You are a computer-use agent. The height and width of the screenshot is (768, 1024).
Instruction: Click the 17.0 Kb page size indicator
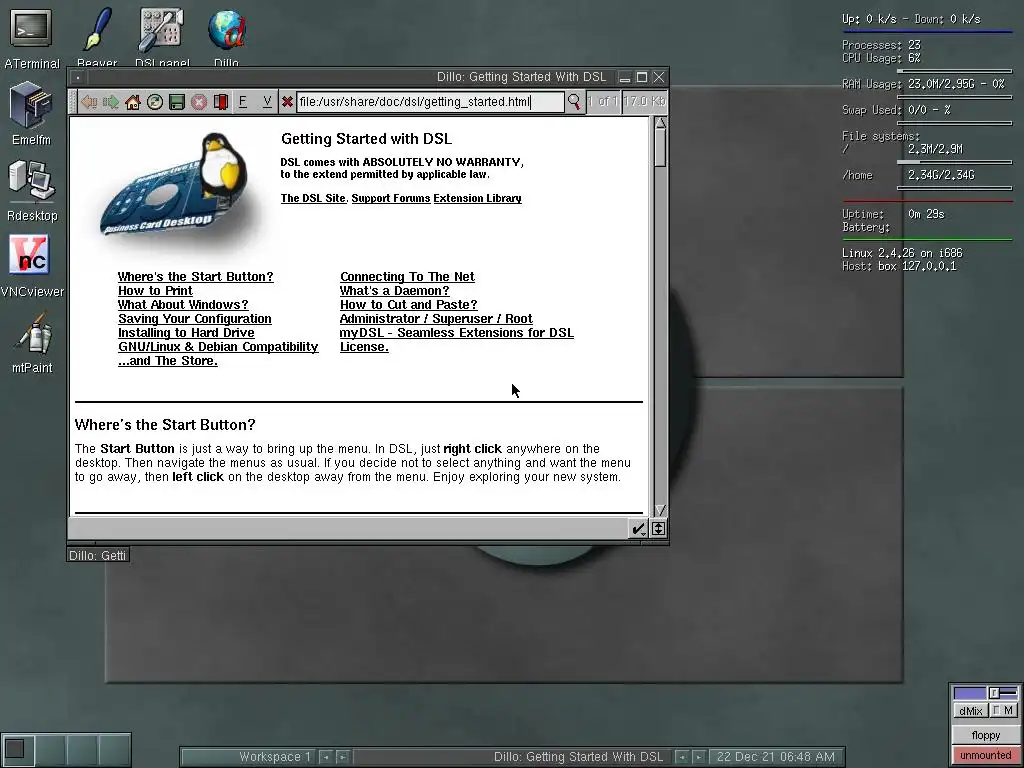point(644,102)
